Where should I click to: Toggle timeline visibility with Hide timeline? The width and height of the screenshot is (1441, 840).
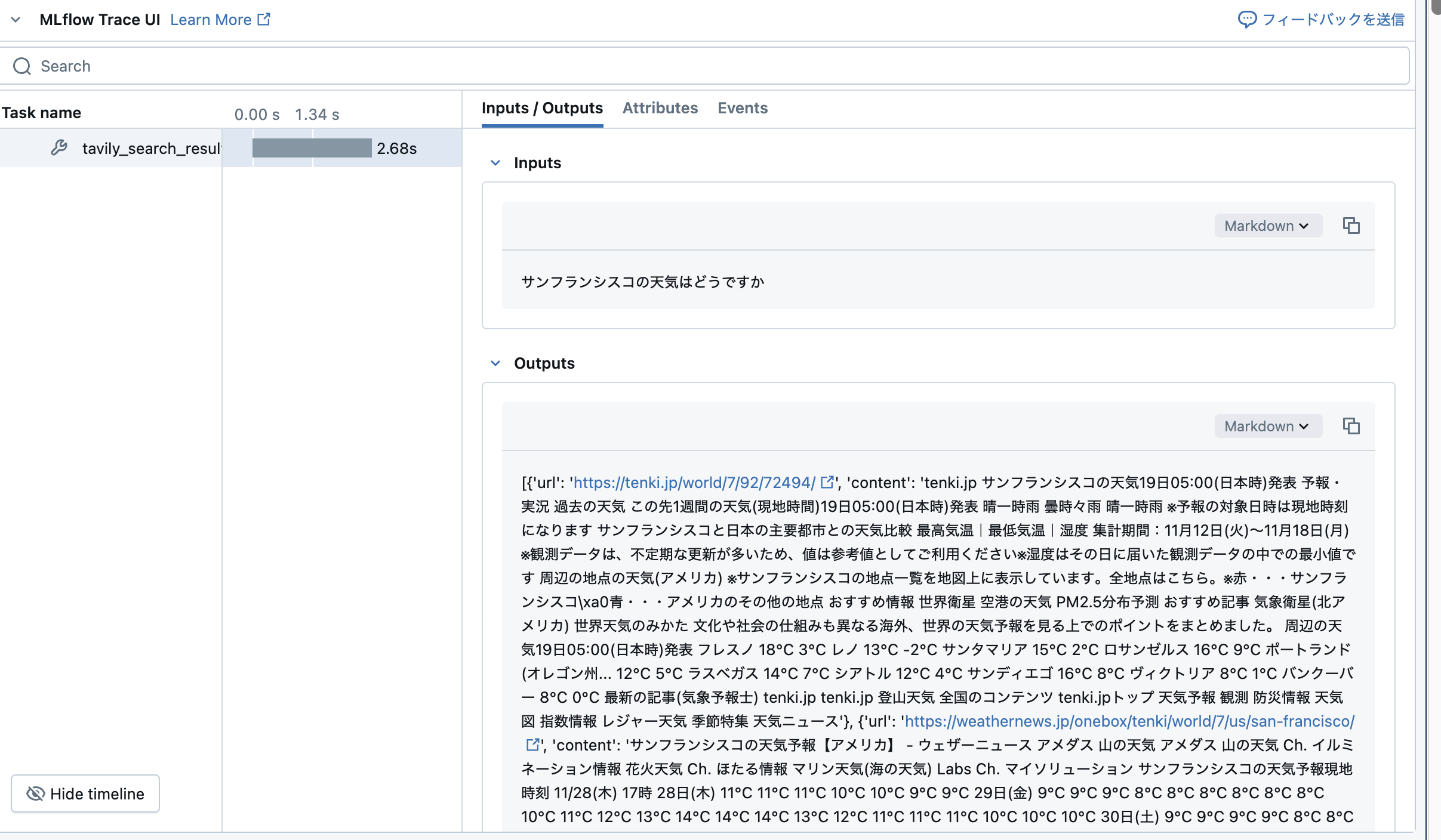coord(85,793)
